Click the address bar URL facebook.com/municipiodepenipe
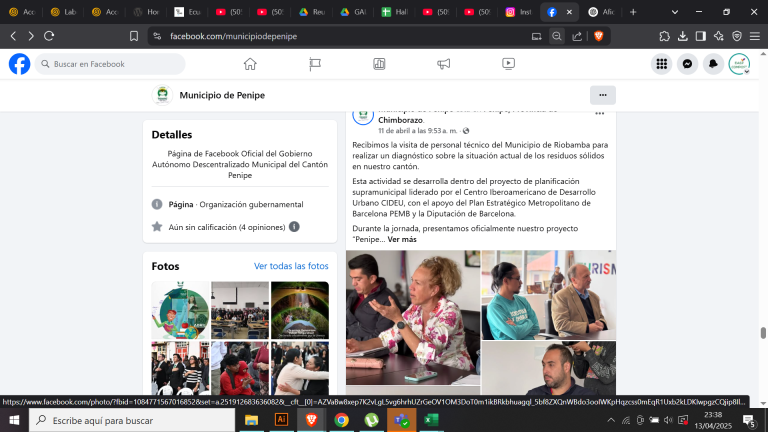 (x=233, y=36)
